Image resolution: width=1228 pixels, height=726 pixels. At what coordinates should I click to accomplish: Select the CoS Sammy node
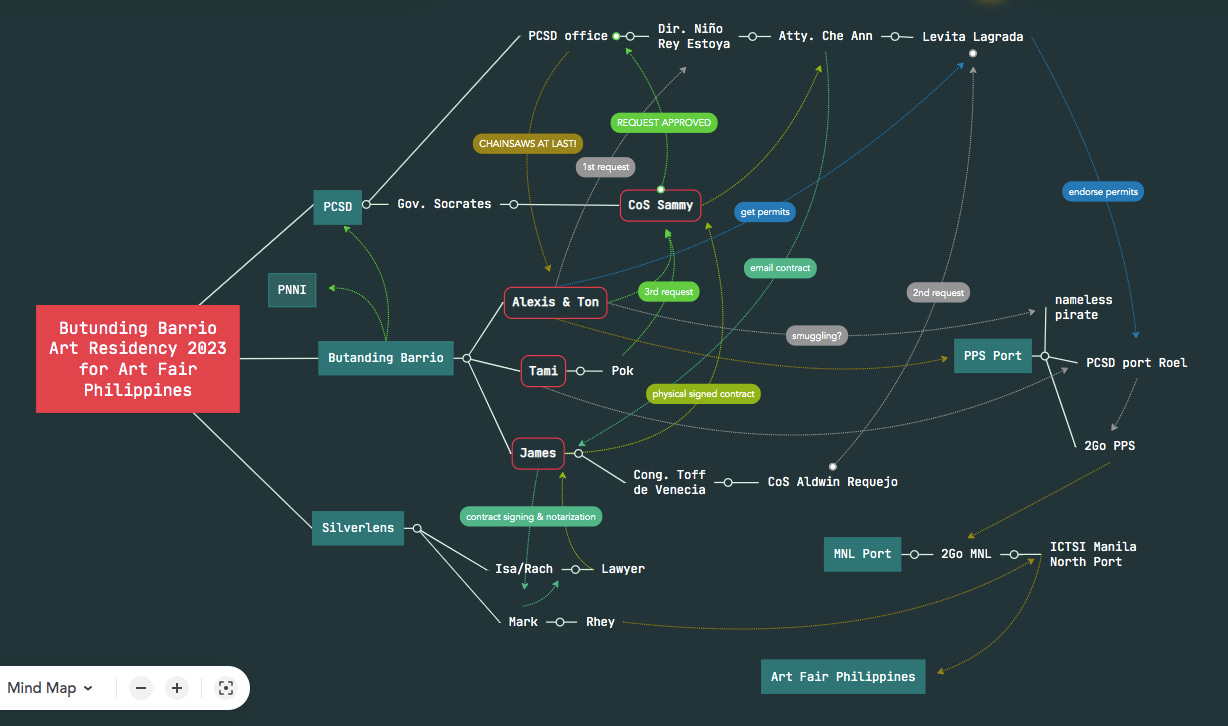point(660,206)
